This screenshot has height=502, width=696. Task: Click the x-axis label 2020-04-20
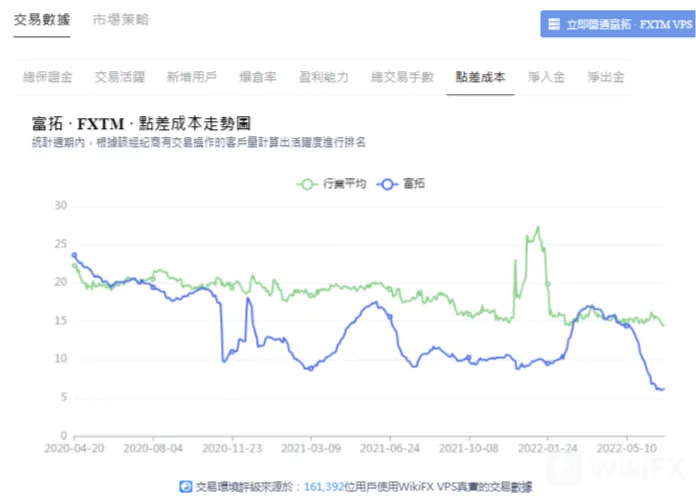pos(74,448)
